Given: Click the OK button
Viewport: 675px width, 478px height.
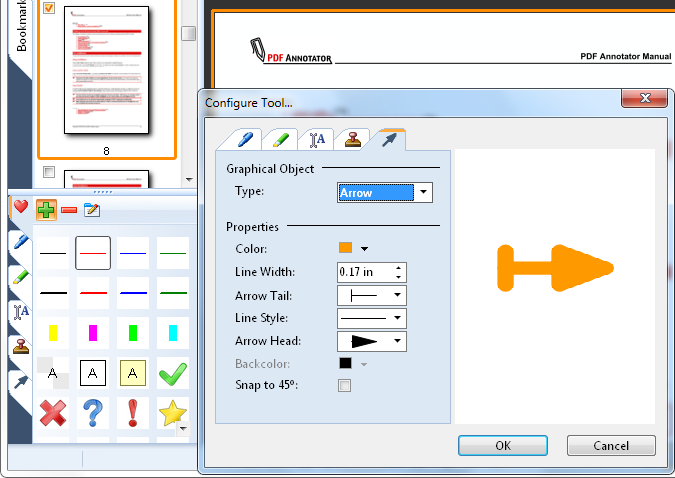Looking at the screenshot, I should [x=502, y=445].
